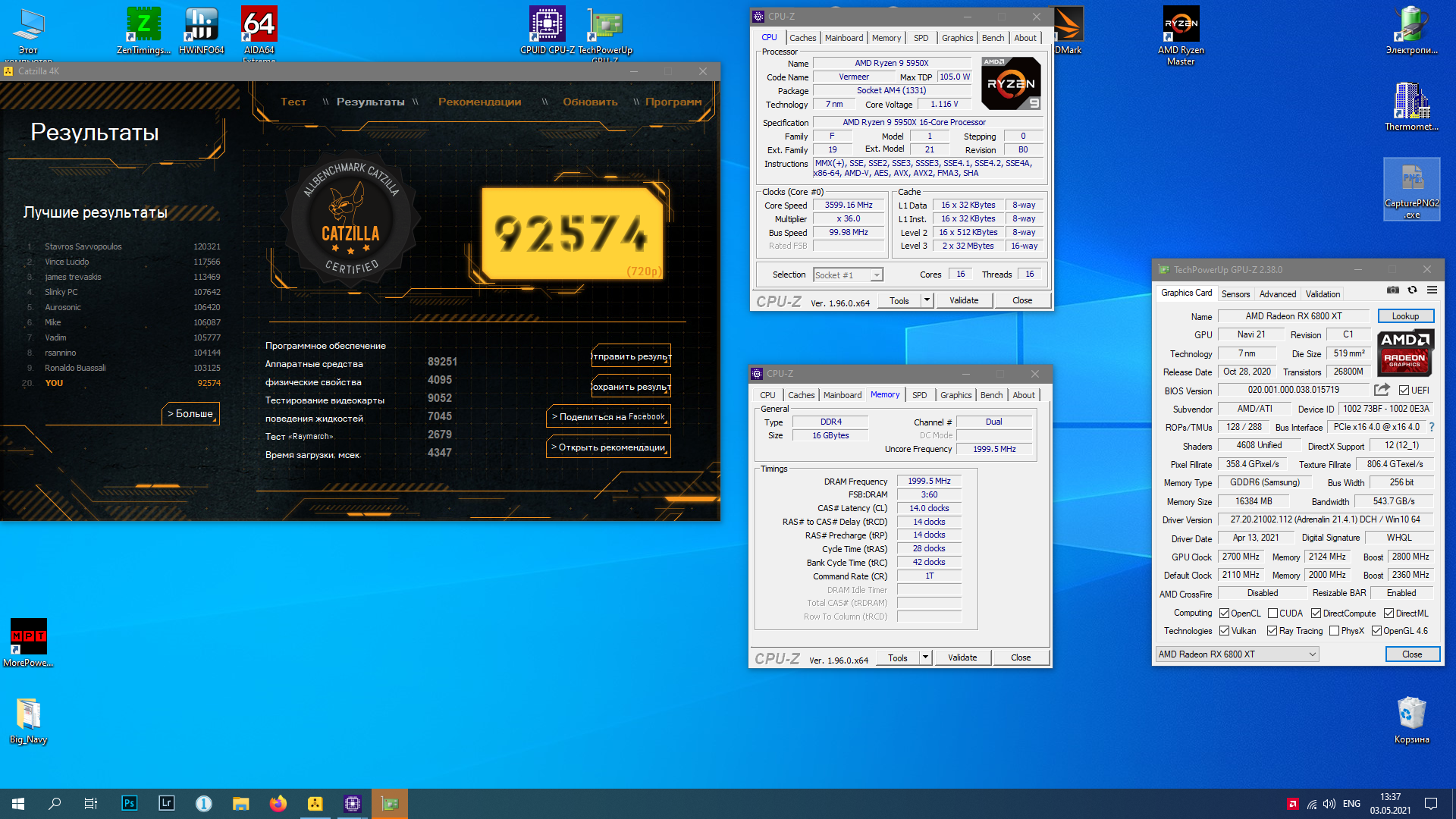
Task: Click the Сохранить результат button in Catzilla
Action: [x=631, y=387]
